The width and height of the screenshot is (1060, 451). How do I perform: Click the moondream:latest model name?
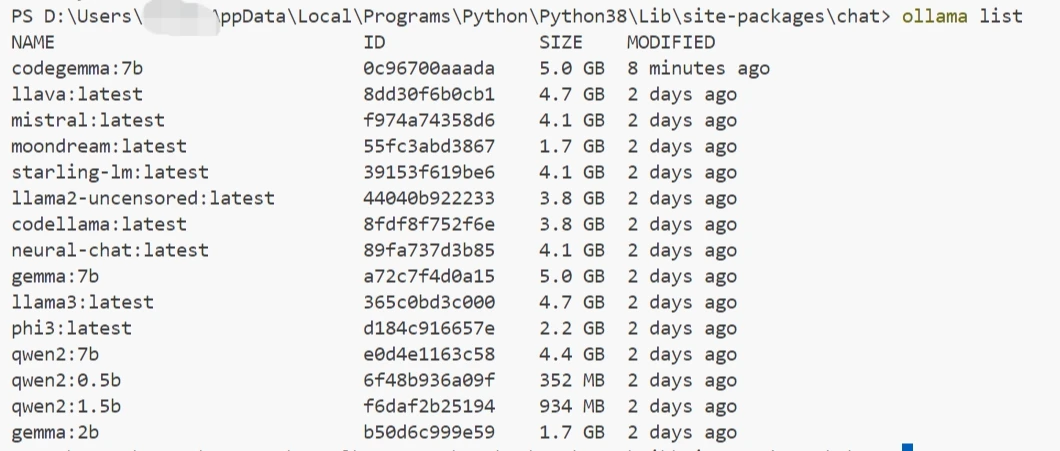pyautogui.click(x=98, y=147)
